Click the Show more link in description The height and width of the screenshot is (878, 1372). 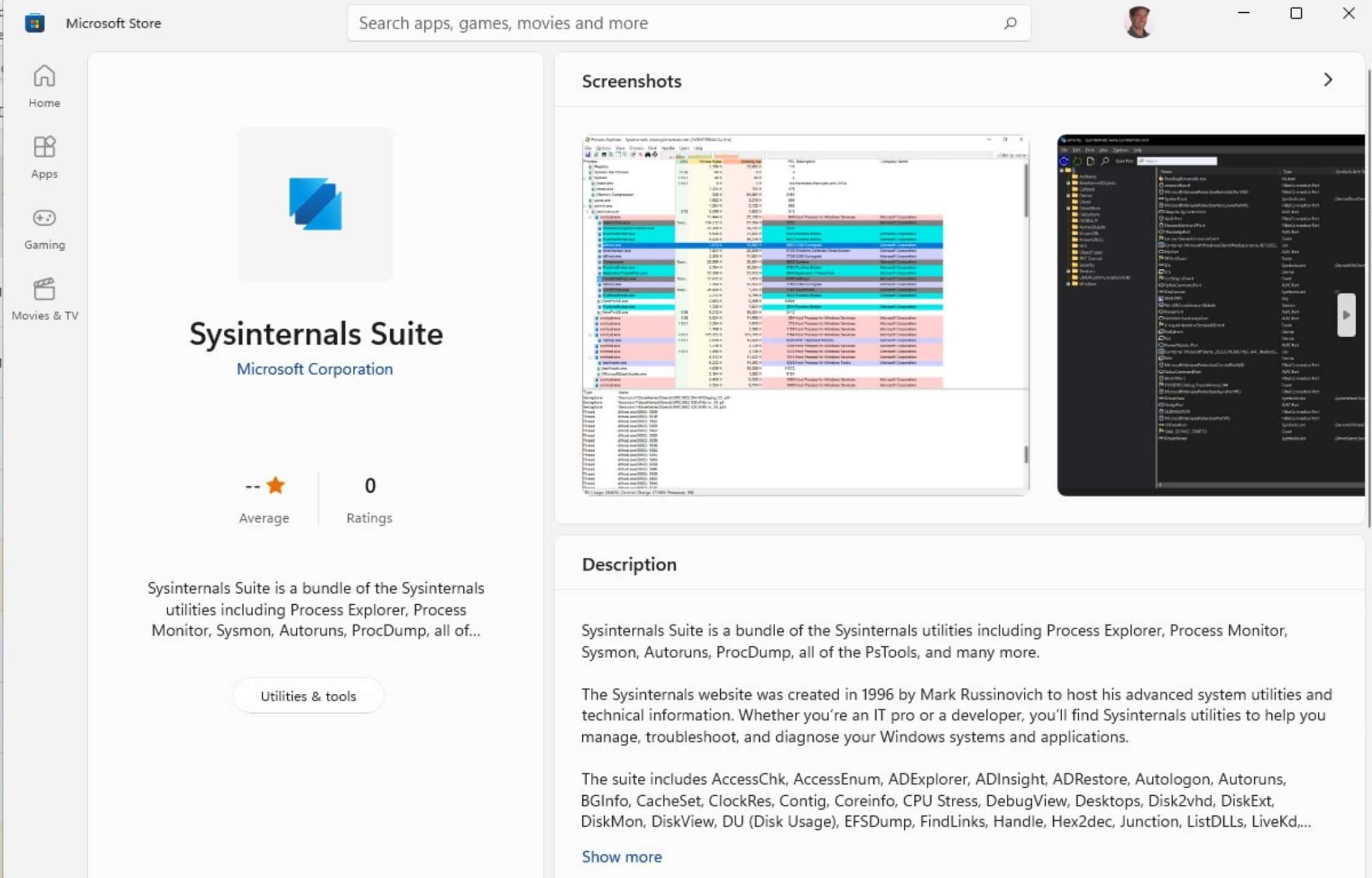621,856
